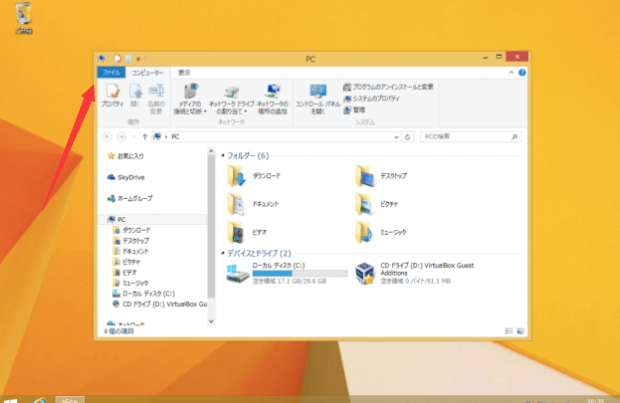This screenshot has height=403, width=620.
Task: Open the quick access toolbar customize dropdown
Action: [x=138, y=59]
